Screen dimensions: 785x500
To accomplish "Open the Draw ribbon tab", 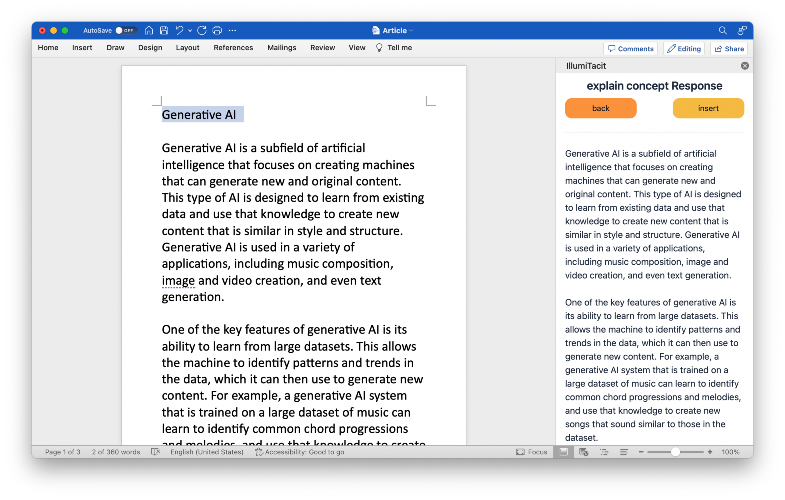I will click(x=115, y=48).
